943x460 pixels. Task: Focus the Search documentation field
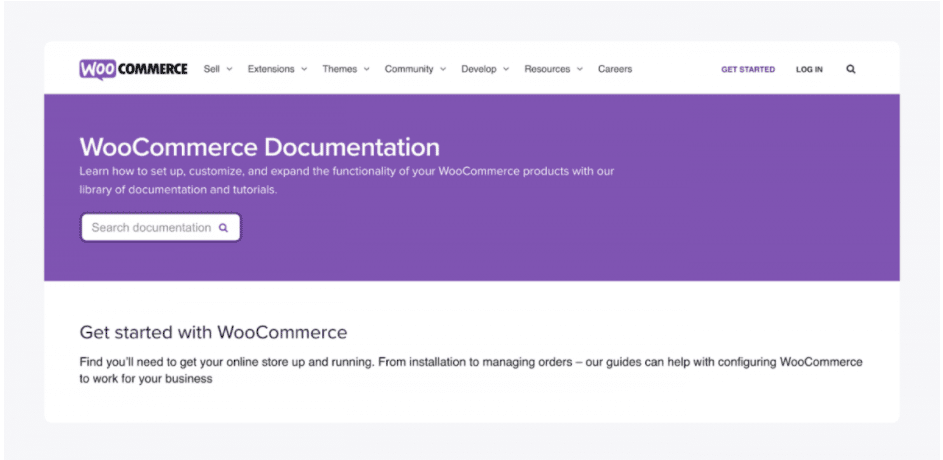[161, 228]
